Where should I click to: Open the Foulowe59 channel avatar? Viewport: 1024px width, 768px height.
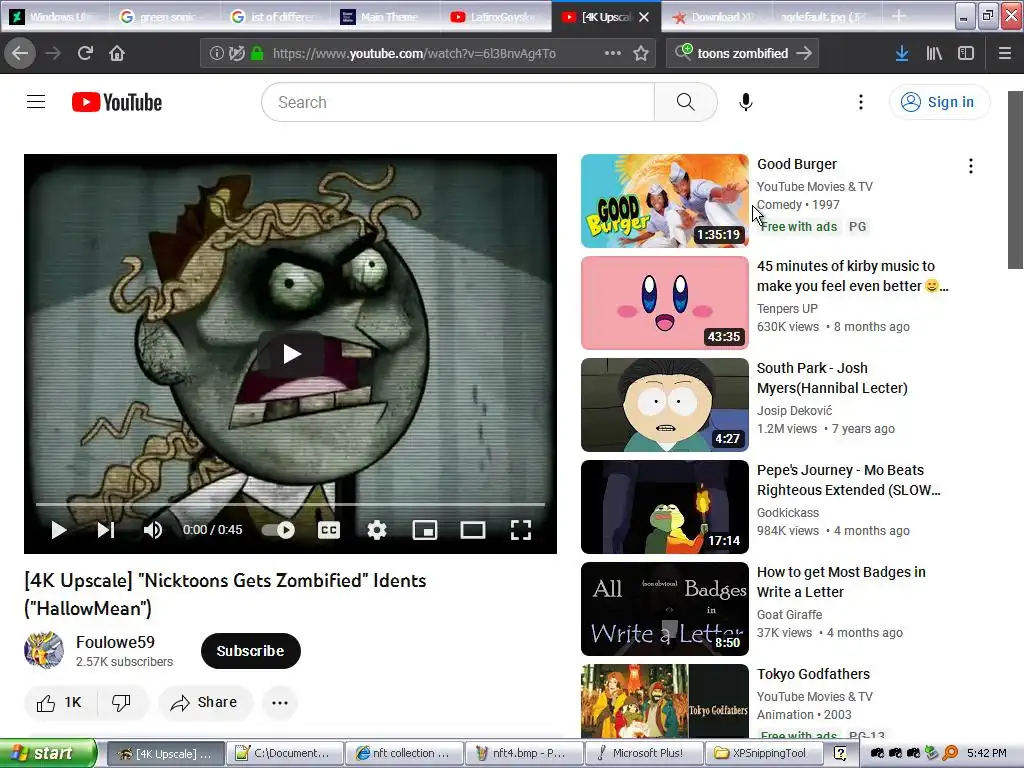(44, 650)
